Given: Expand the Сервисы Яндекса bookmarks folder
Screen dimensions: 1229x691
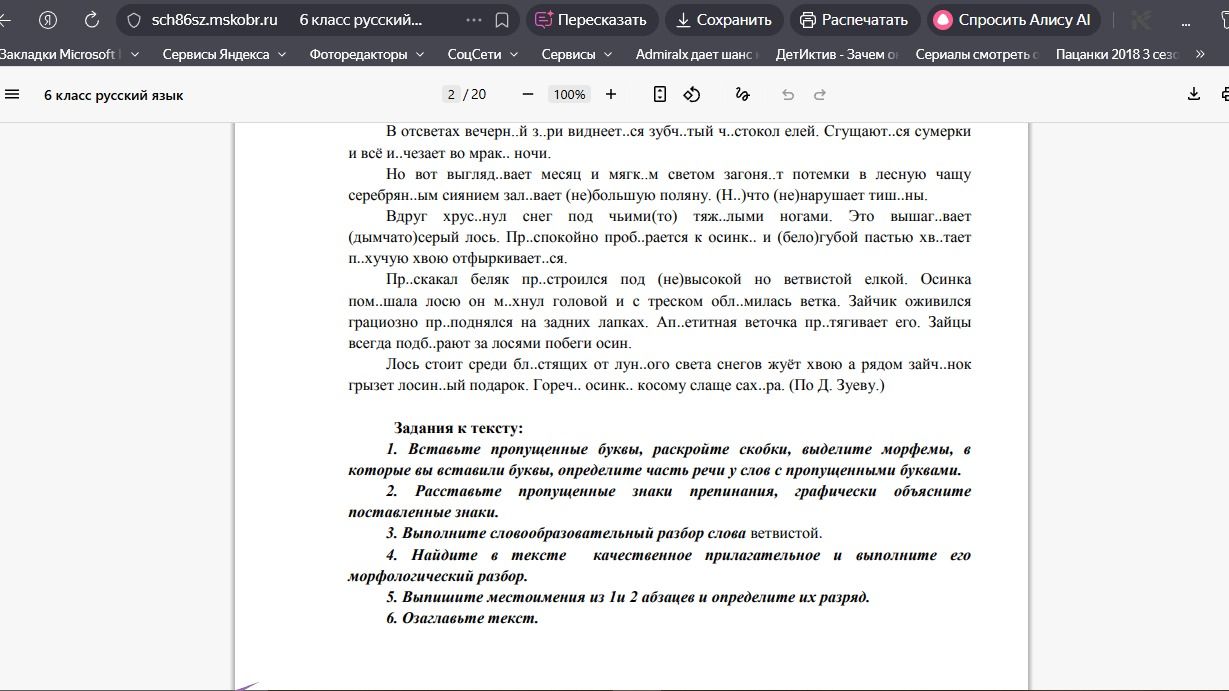Looking at the screenshot, I should [x=225, y=54].
